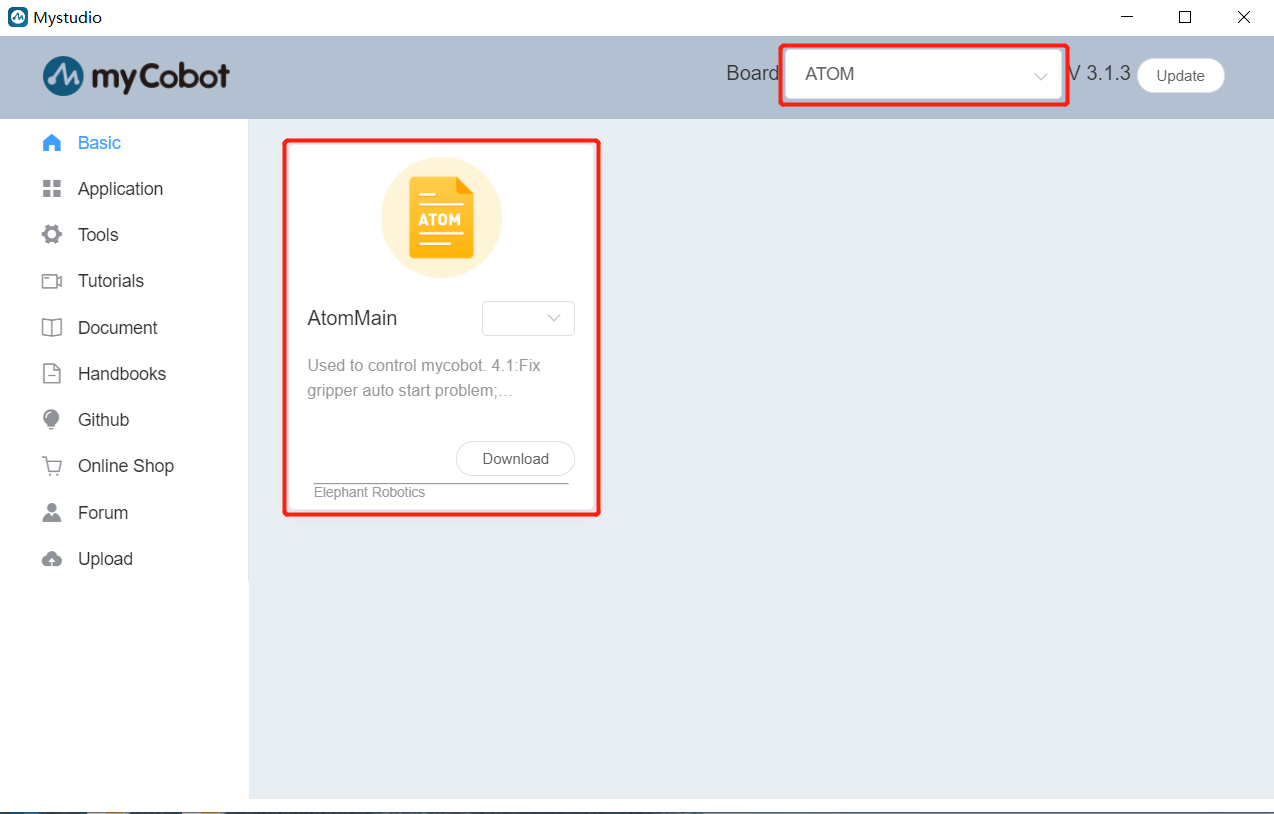Download the AtomMain firmware
This screenshot has height=814, width=1274.
pos(516,459)
